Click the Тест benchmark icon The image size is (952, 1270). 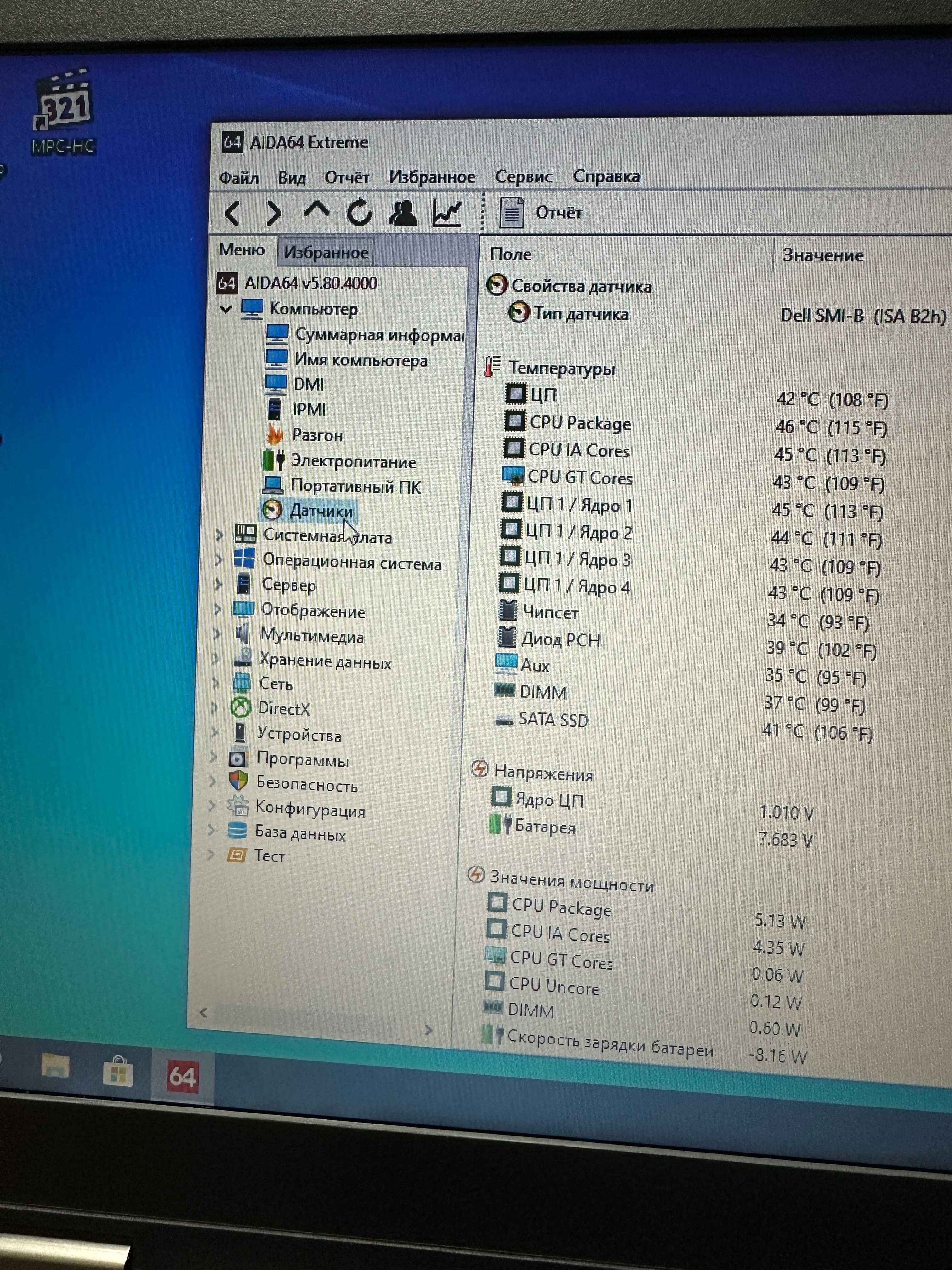pyautogui.click(x=236, y=855)
